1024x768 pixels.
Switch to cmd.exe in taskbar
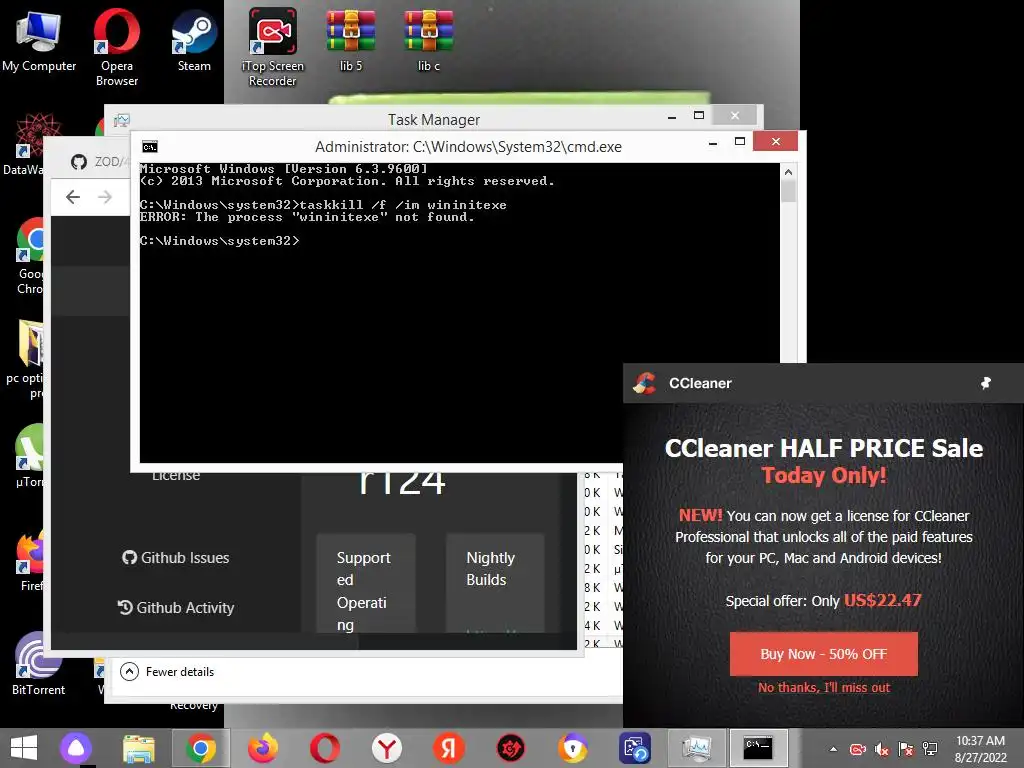[x=758, y=748]
